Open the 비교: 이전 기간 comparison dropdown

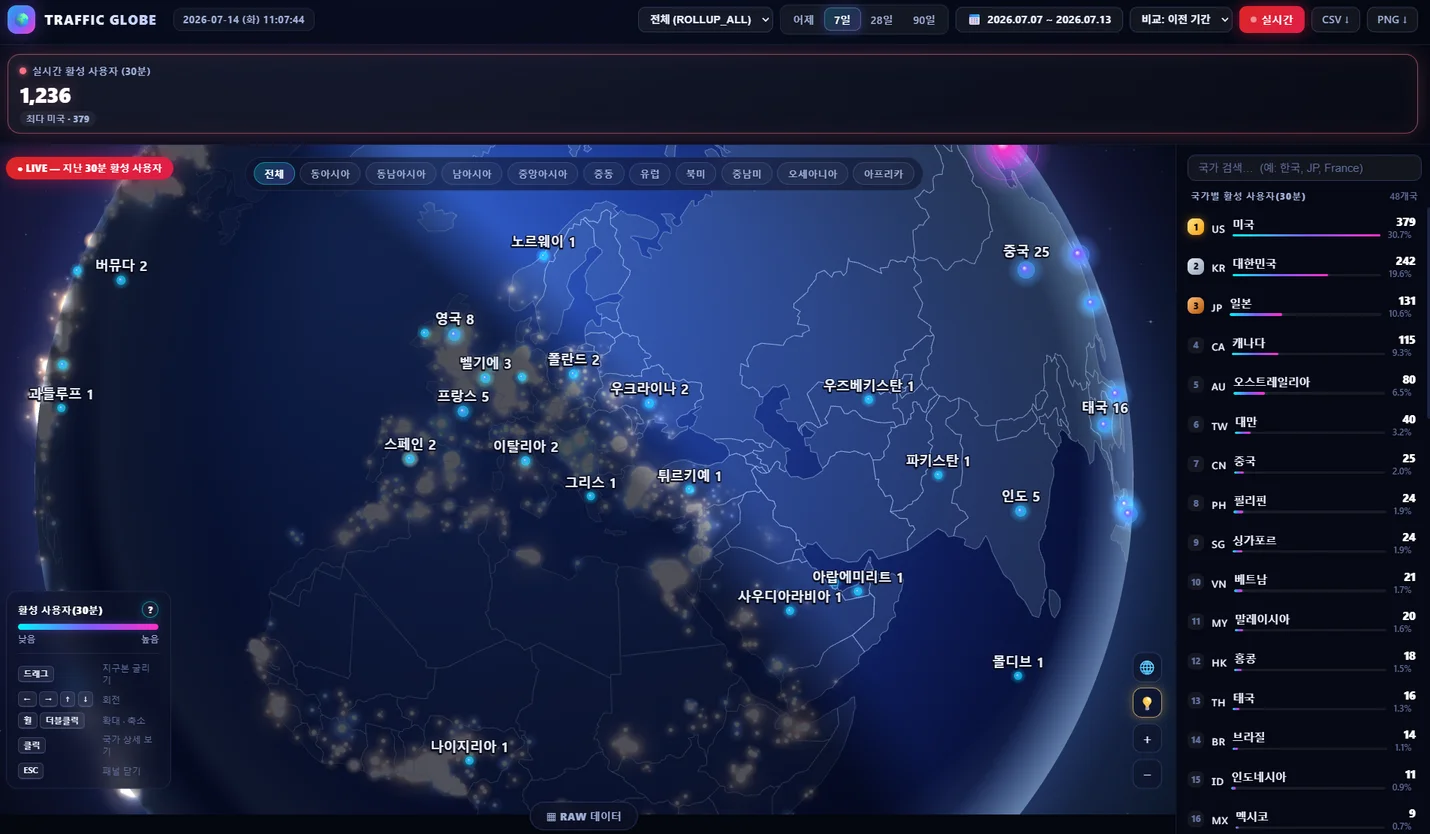tap(1181, 20)
